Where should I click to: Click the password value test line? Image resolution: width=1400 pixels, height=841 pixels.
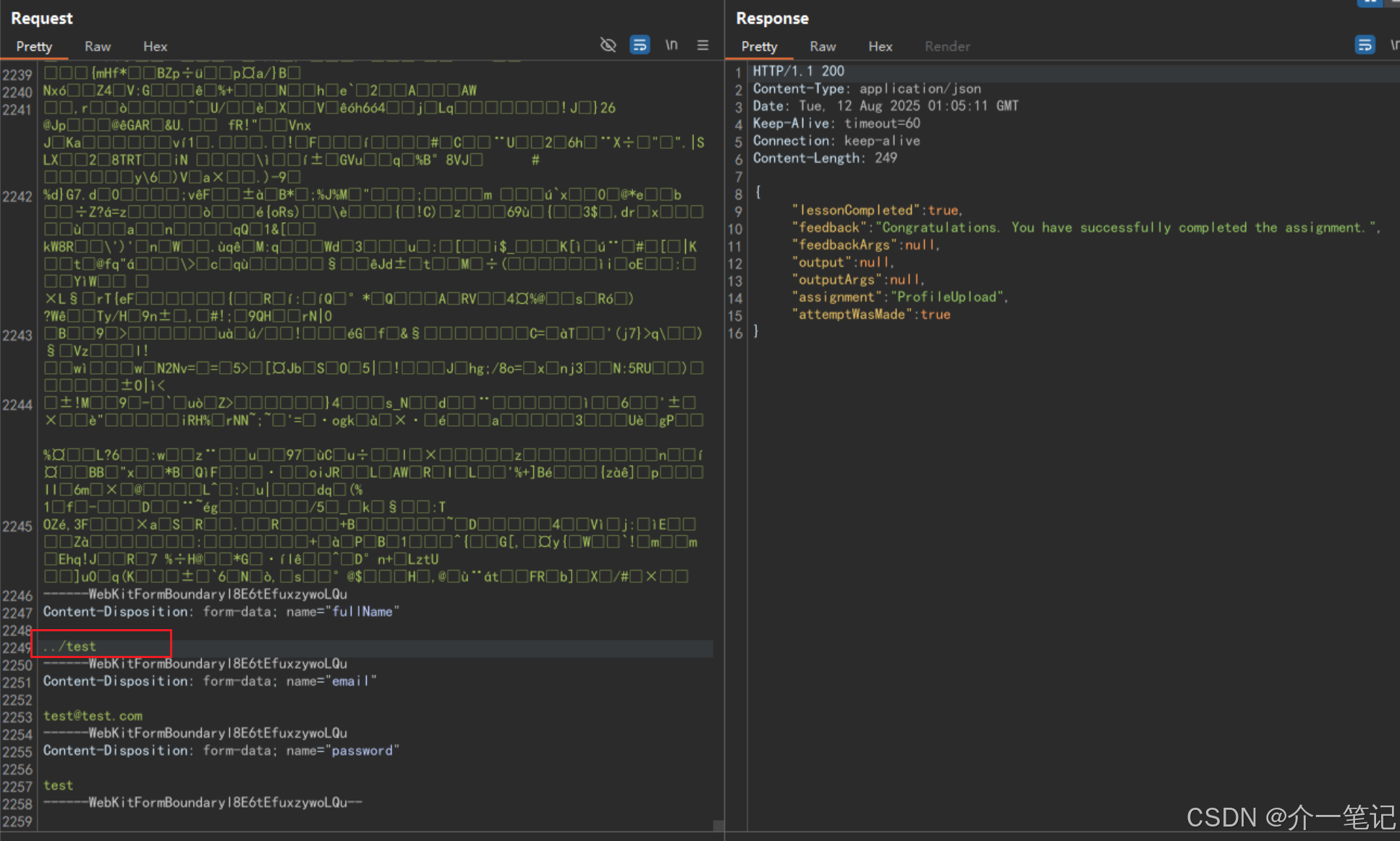(58, 785)
